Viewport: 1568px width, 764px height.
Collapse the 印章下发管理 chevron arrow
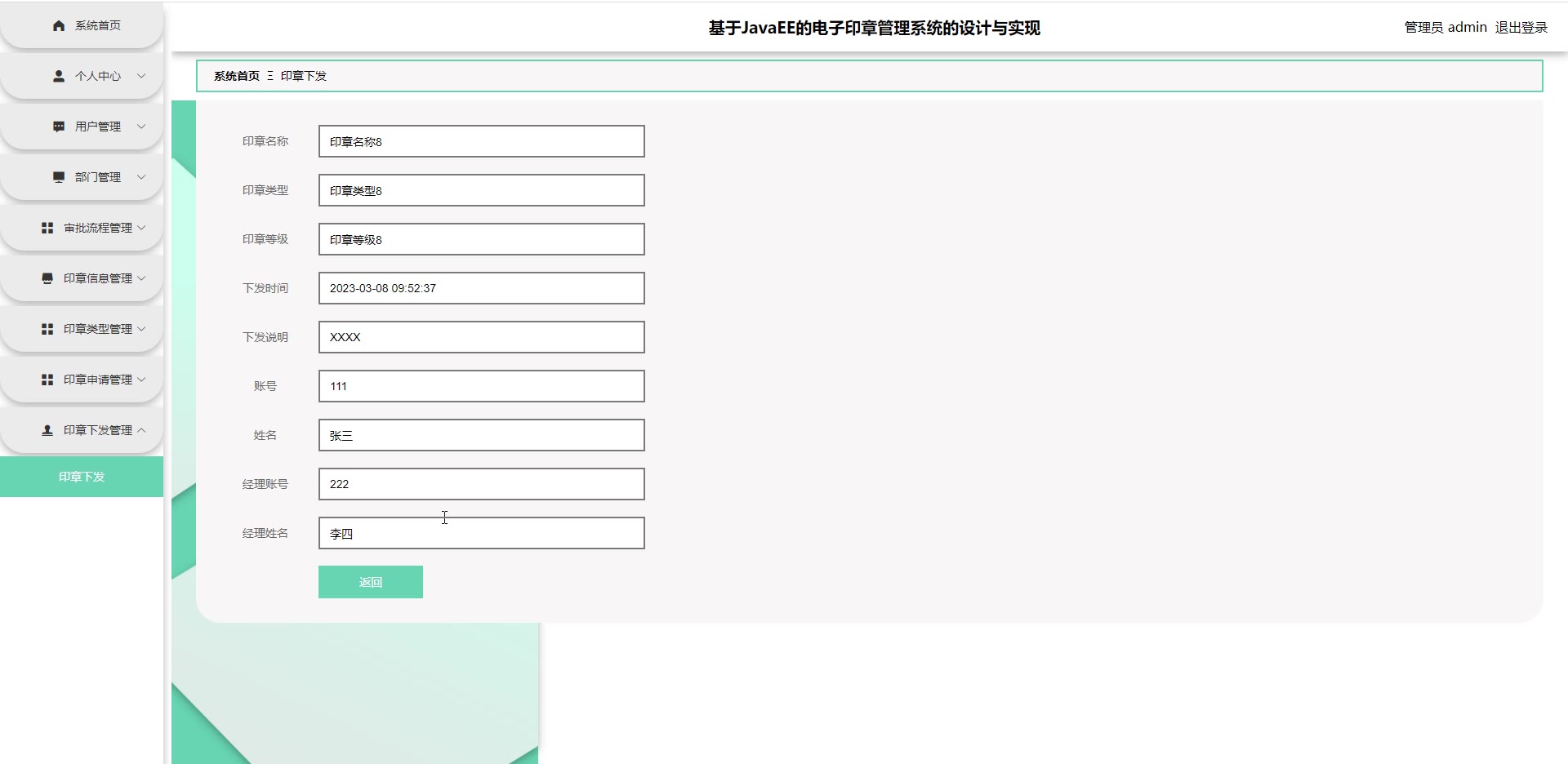pos(141,430)
